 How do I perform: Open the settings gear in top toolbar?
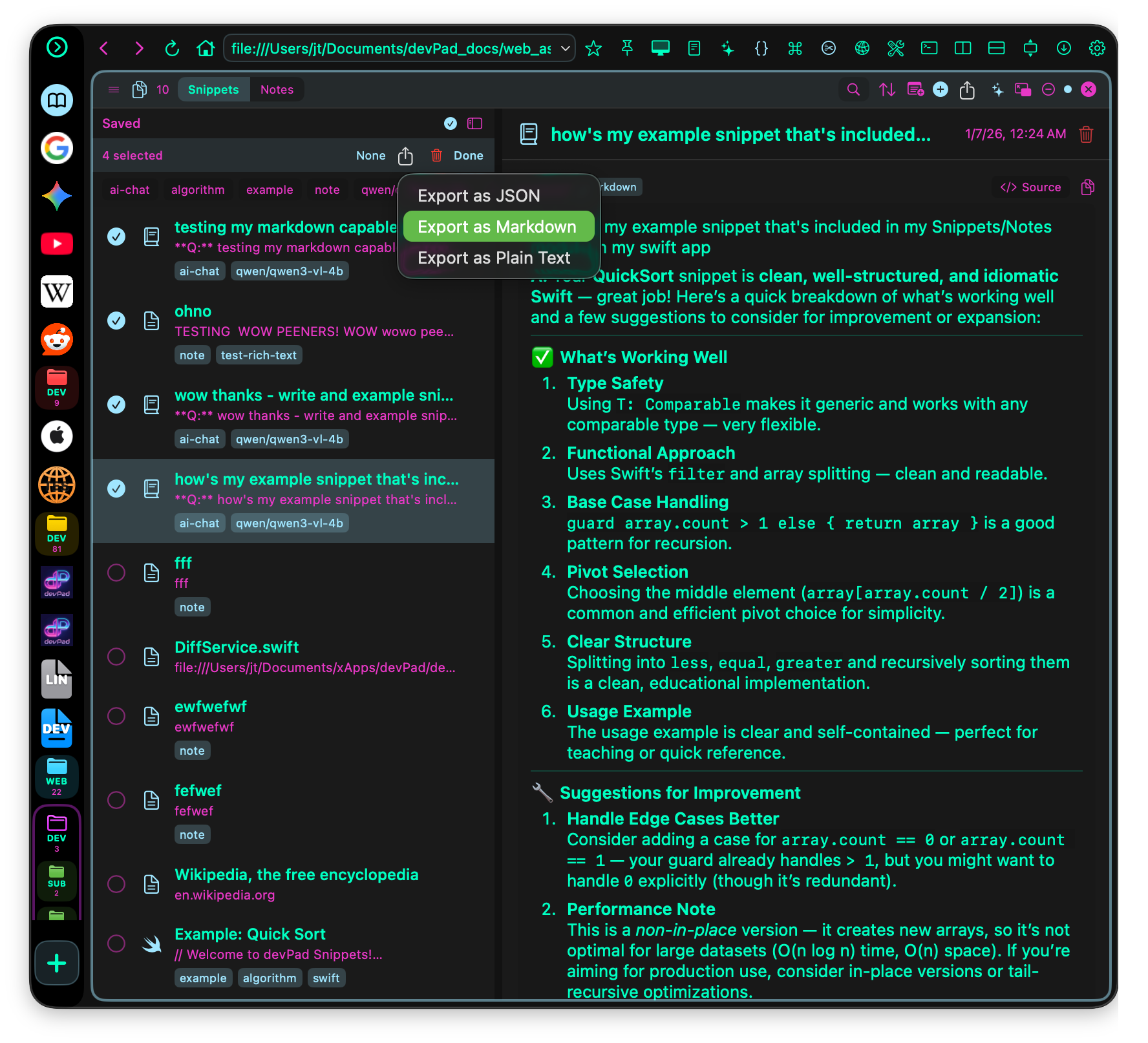click(x=1097, y=48)
